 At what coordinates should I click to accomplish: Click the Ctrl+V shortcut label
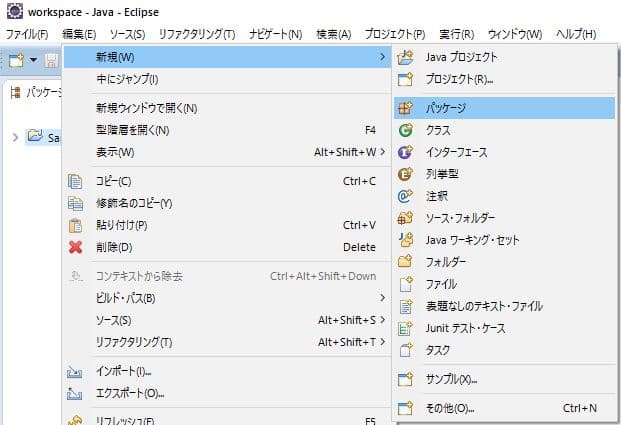(359, 225)
